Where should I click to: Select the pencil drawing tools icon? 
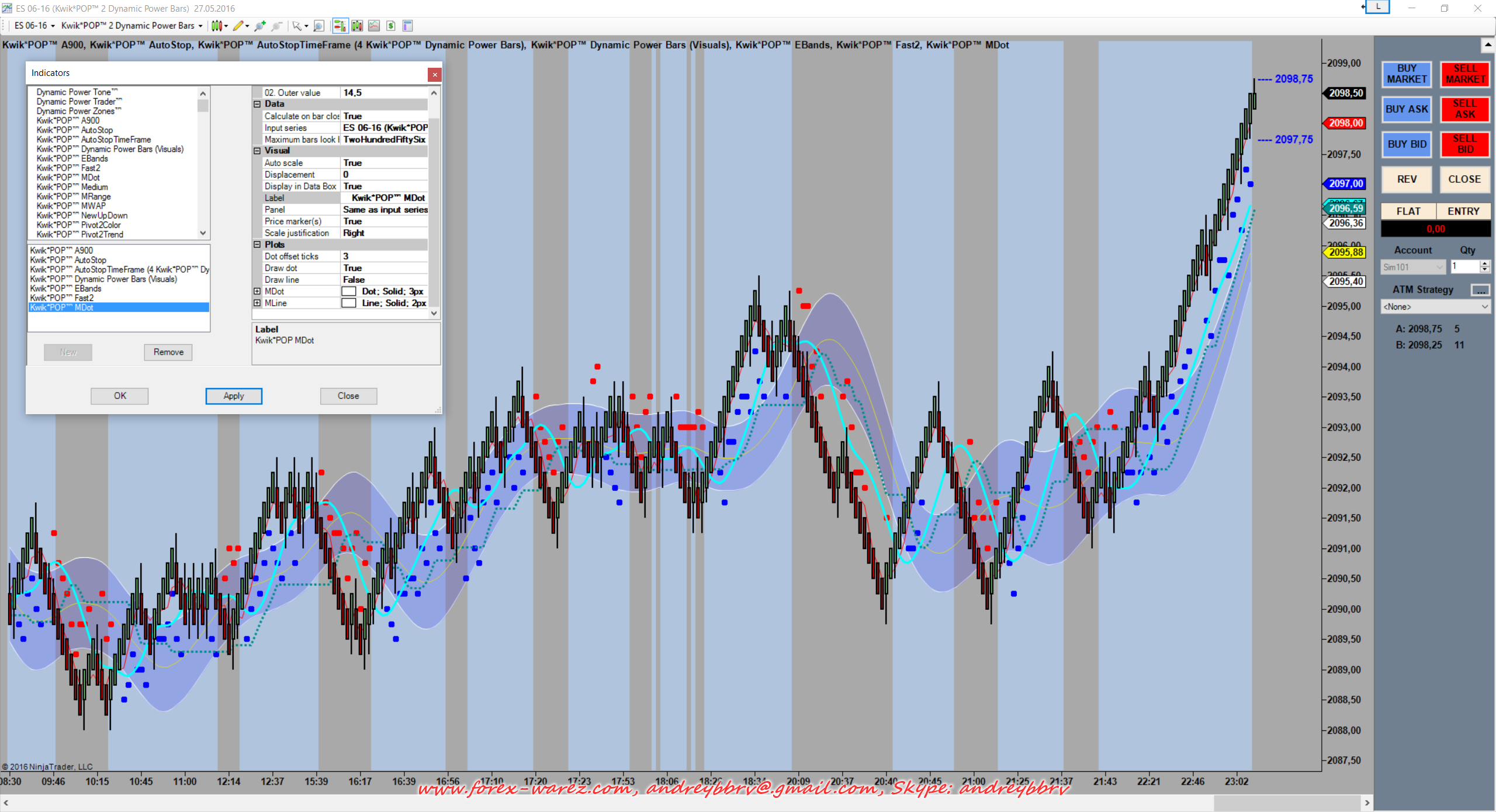click(238, 26)
